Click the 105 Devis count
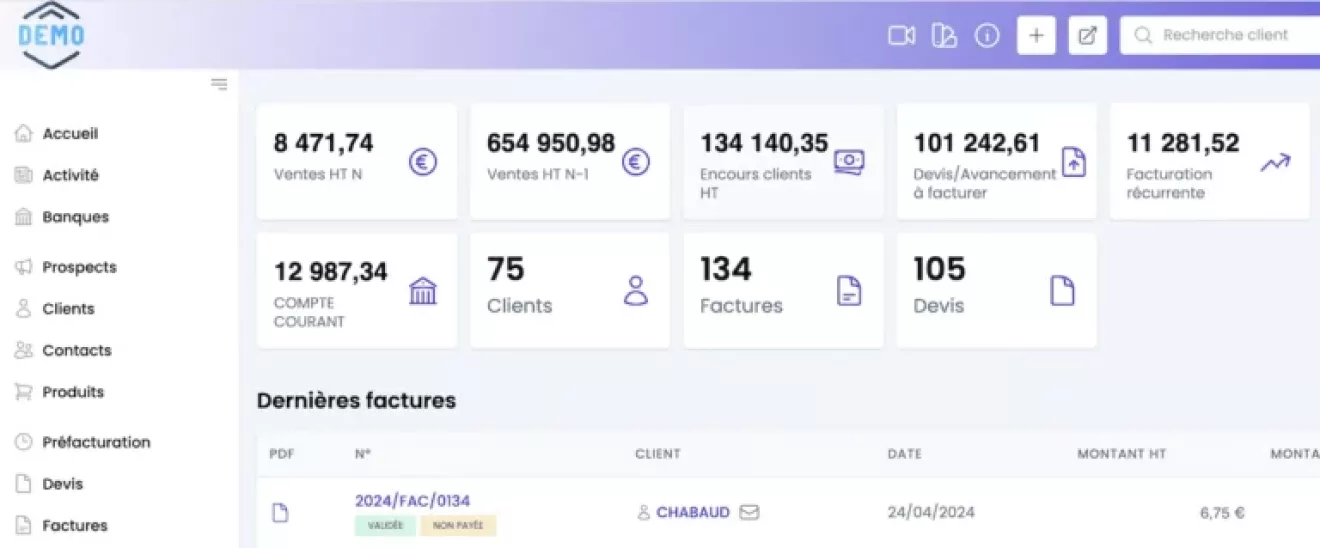Viewport: 1320px width, 548px height. 939,269
